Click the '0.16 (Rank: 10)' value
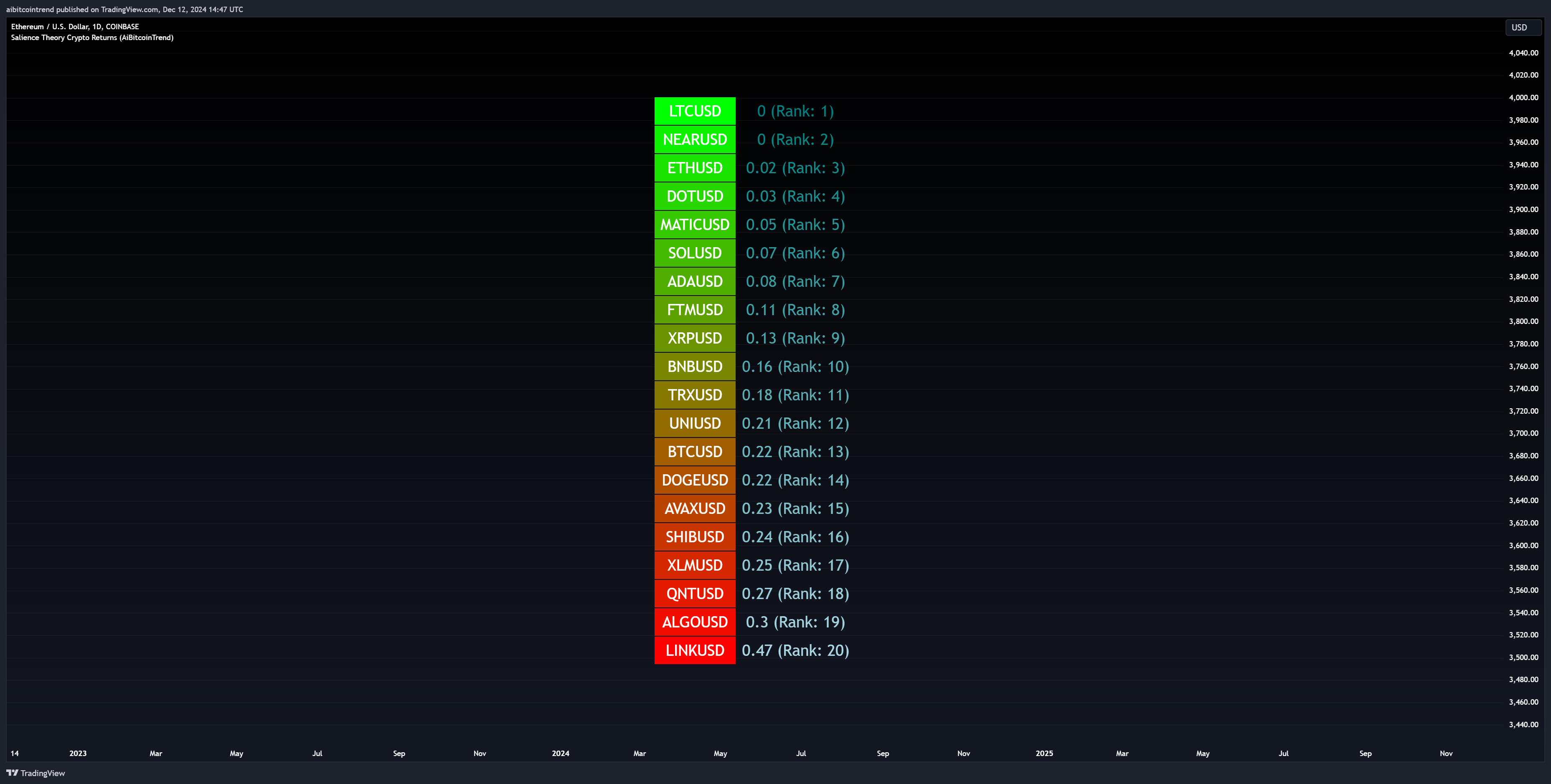 [795, 367]
